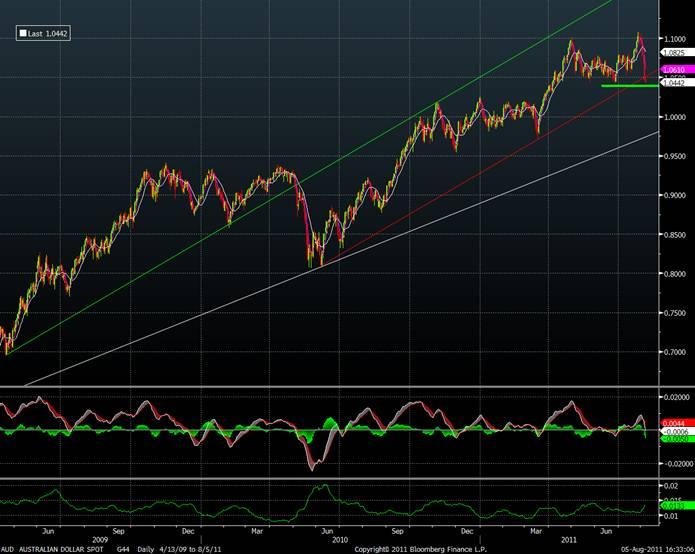Click the '0.02000' label on the MACD panel axis
The width and height of the screenshot is (695, 554).
tap(676, 397)
